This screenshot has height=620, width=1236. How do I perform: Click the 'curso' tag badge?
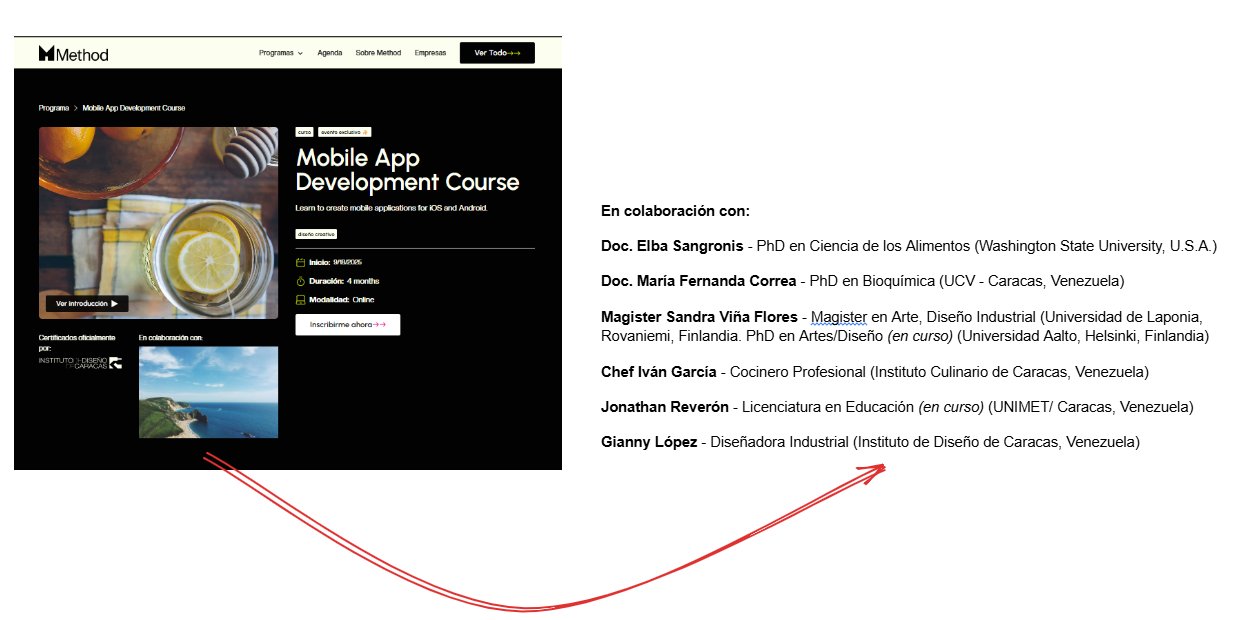(x=304, y=132)
